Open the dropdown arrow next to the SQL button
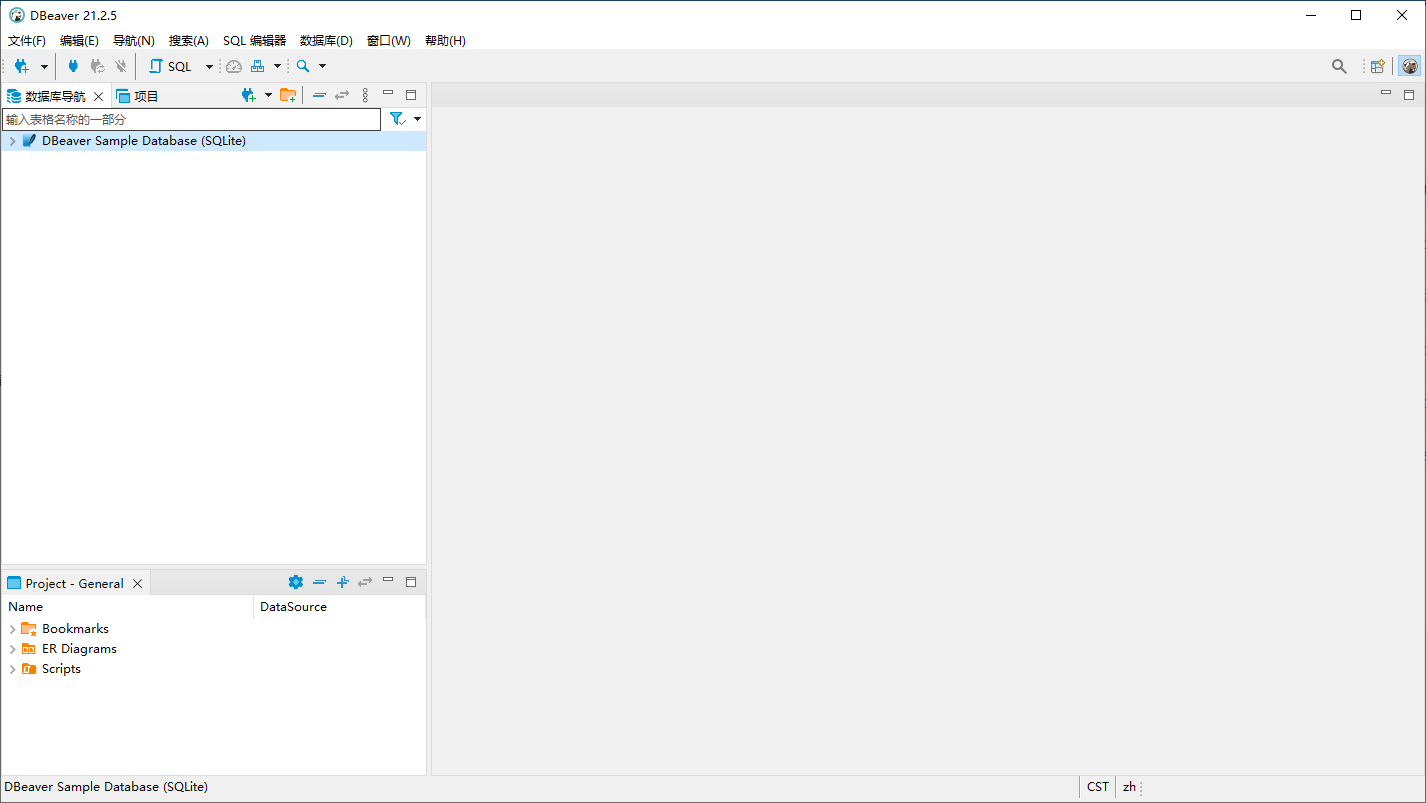The height and width of the screenshot is (803, 1426). (x=209, y=67)
